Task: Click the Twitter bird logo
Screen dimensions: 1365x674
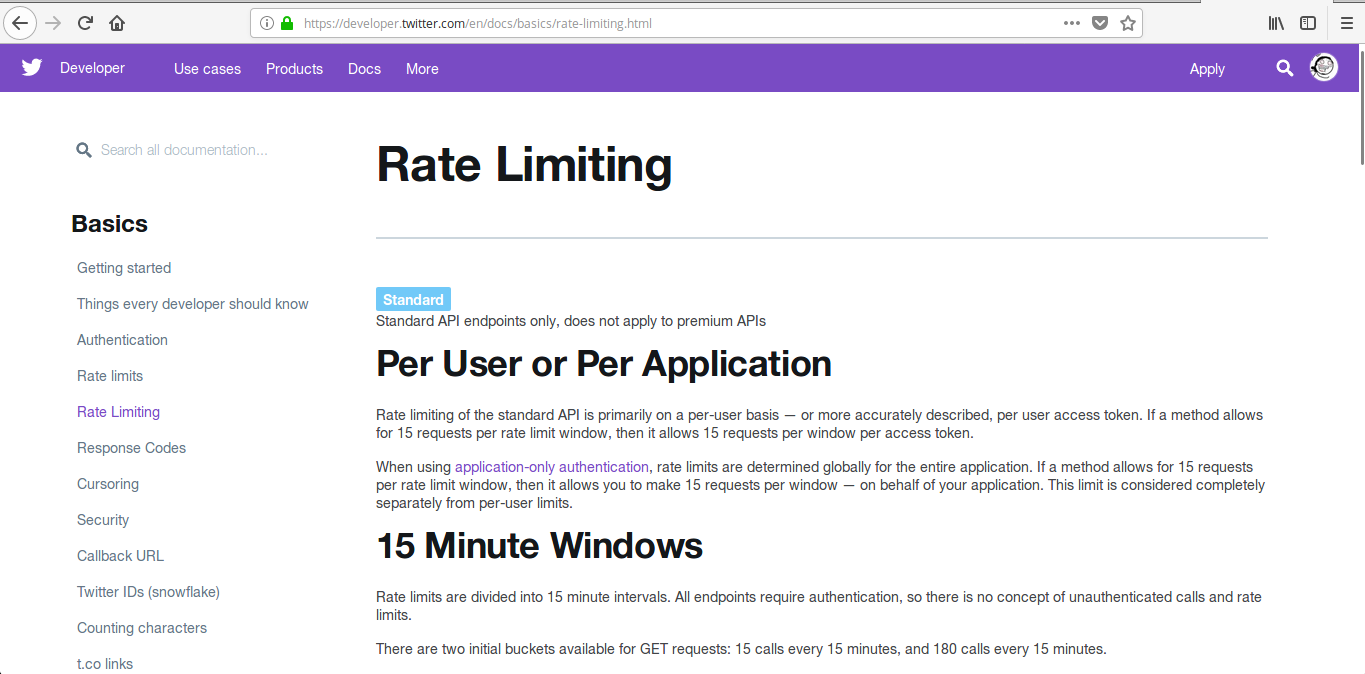Action: click(x=32, y=68)
